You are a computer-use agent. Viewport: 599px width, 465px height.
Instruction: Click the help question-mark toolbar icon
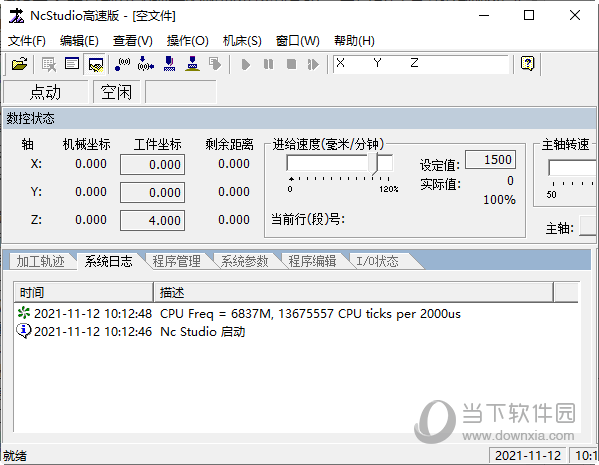[x=528, y=63]
